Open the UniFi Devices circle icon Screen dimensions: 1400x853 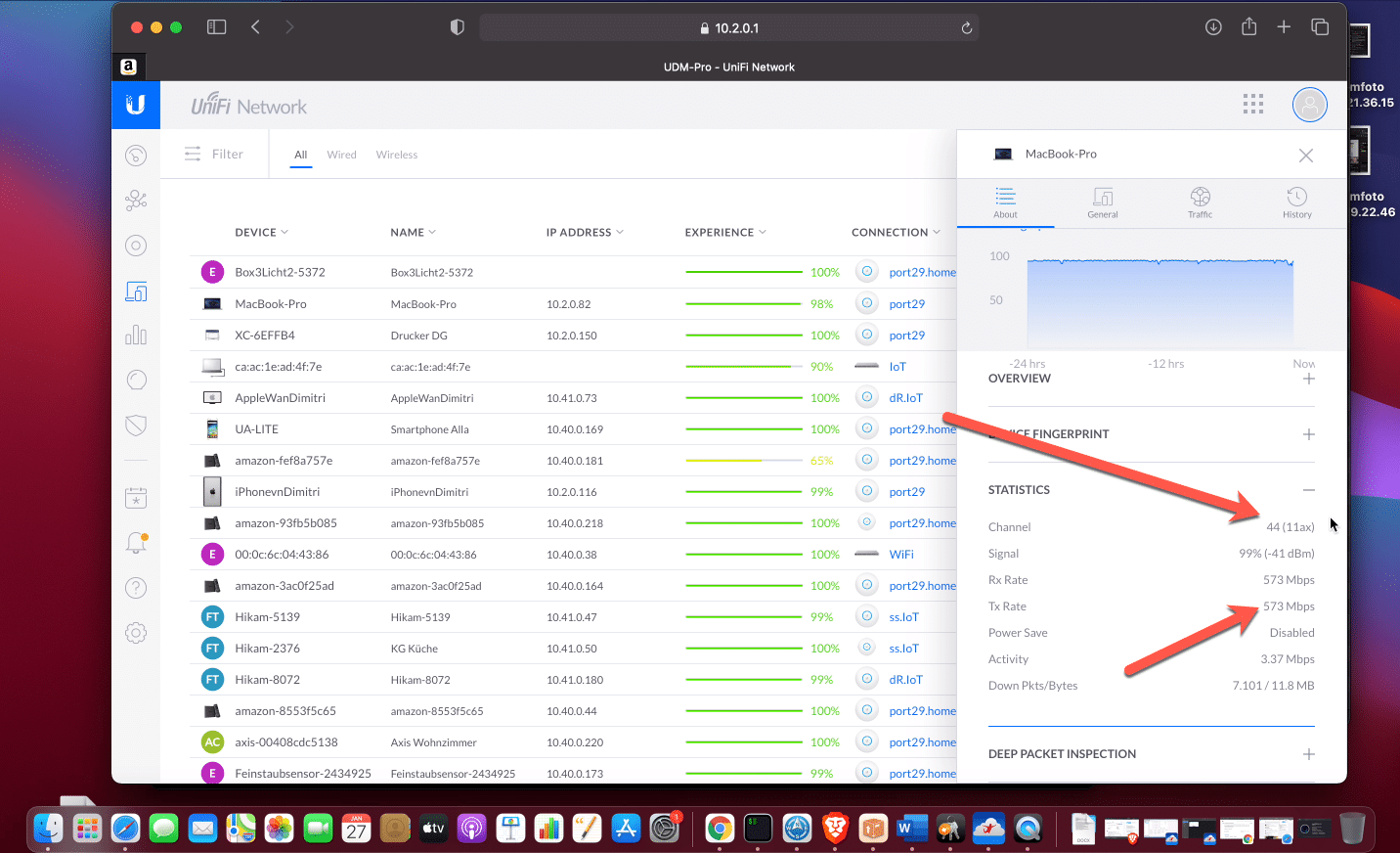(136, 246)
